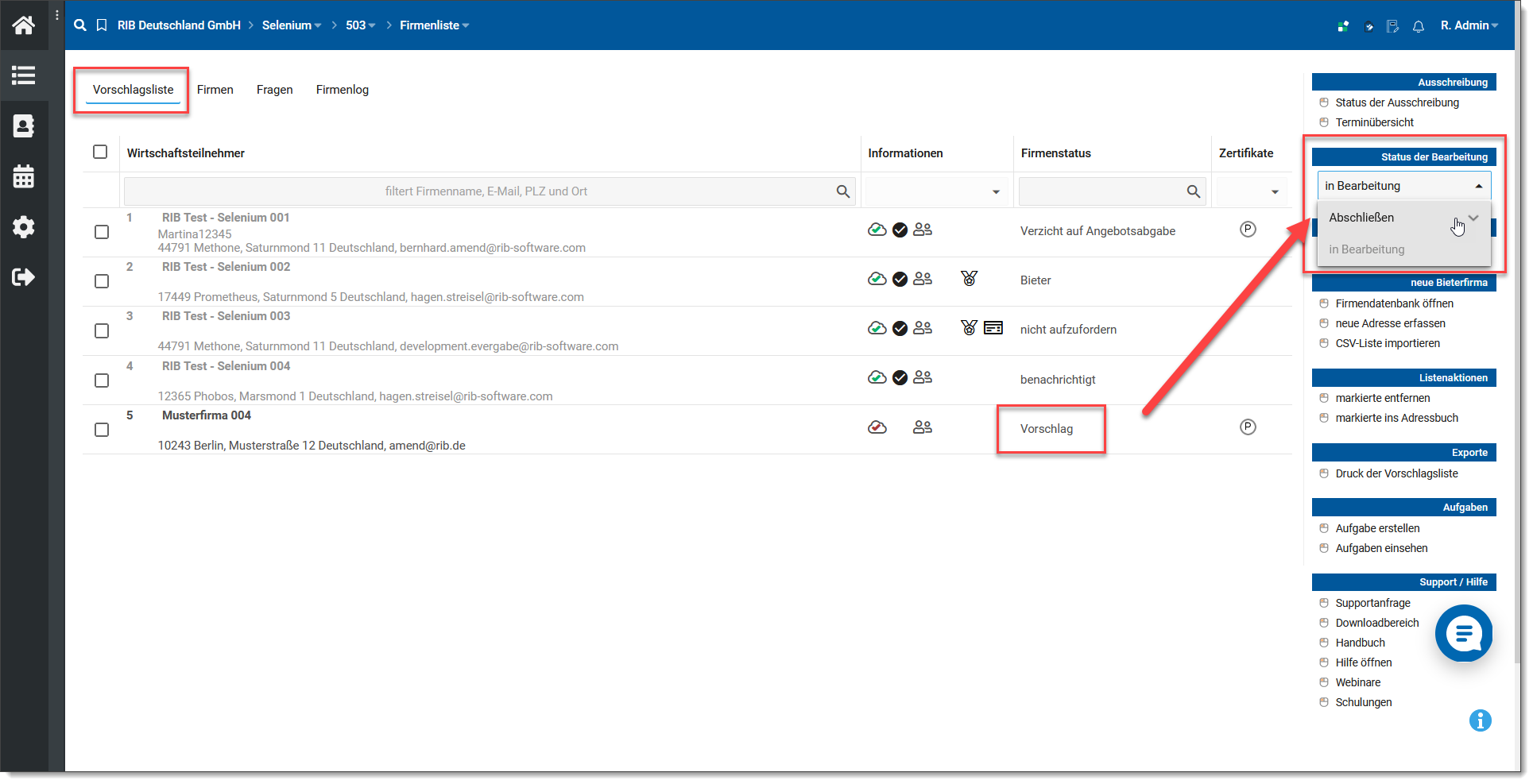This screenshot has width=1533, height=784.
Task: Check the box for RIB Test - Selenium 003
Action: 102,330
